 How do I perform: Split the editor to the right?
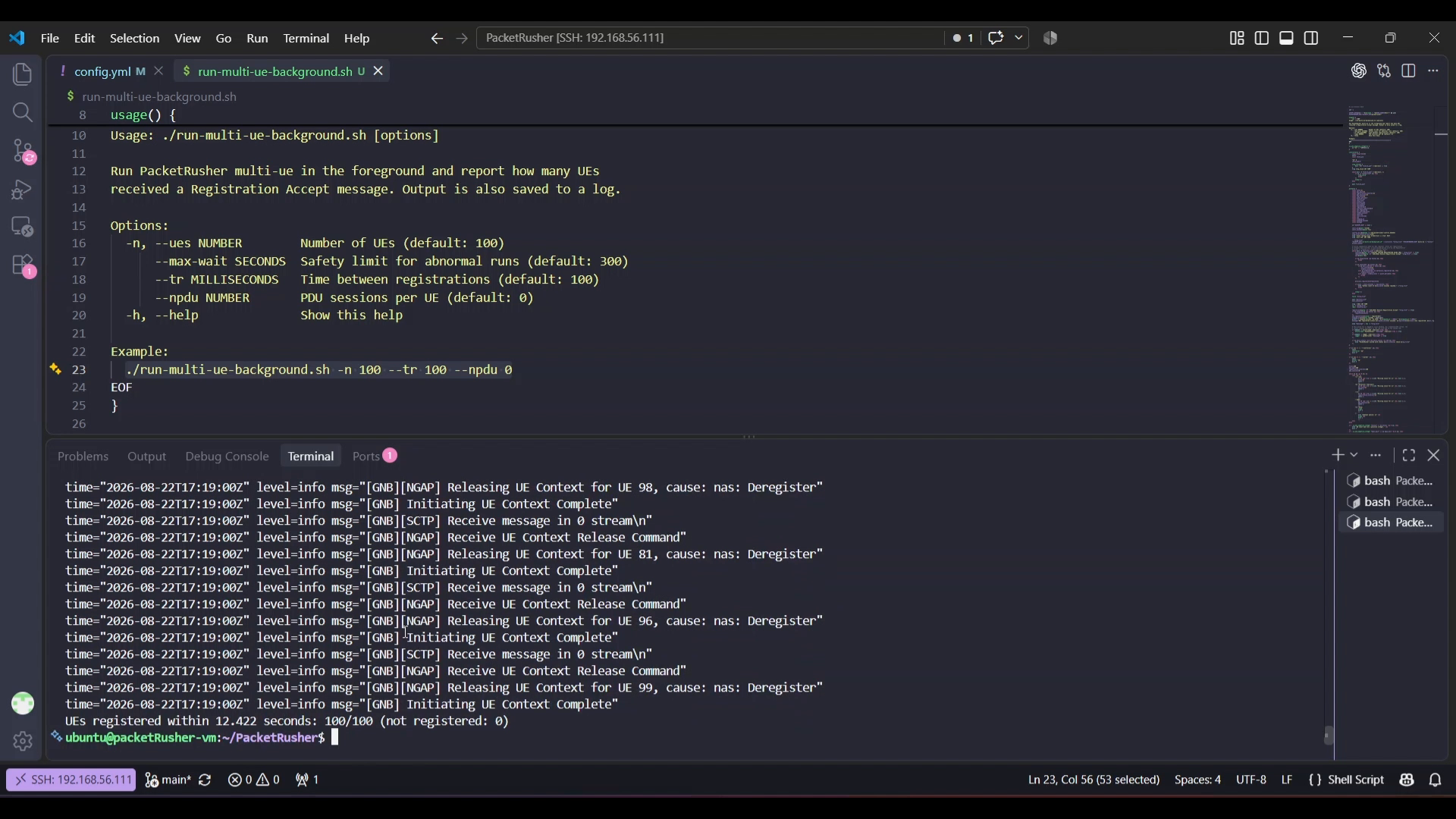pyautogui.click(x=1409, y=71)
